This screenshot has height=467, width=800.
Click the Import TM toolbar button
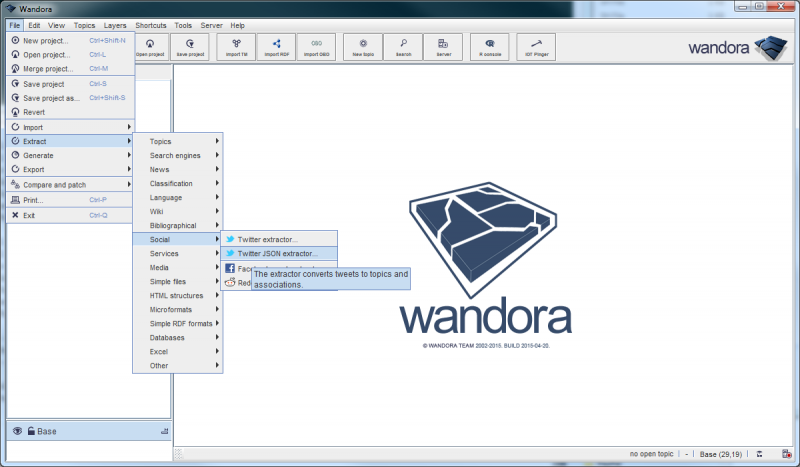tap(236, 46)
